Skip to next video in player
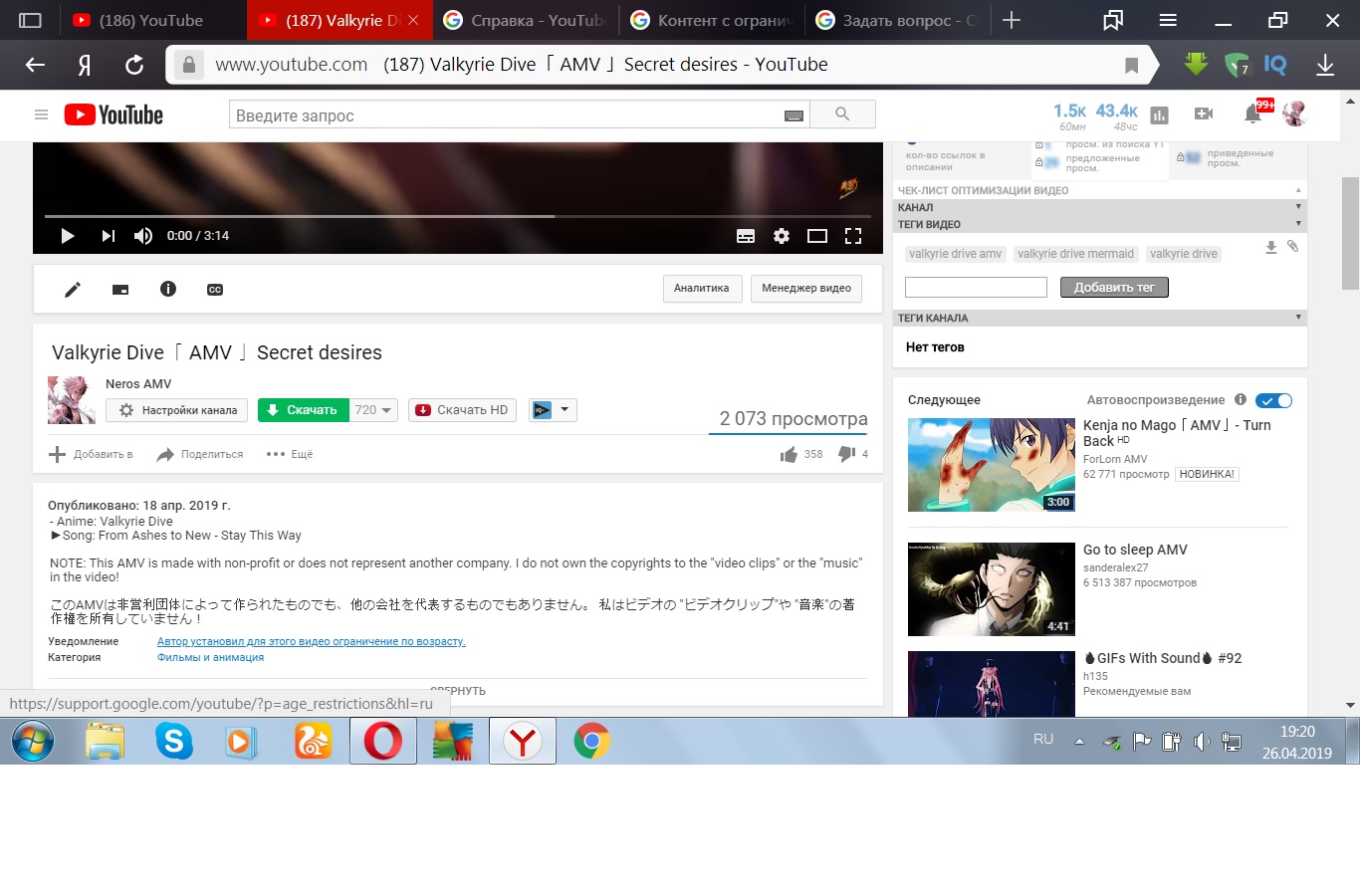The image size is (1360, 896). 108,236
